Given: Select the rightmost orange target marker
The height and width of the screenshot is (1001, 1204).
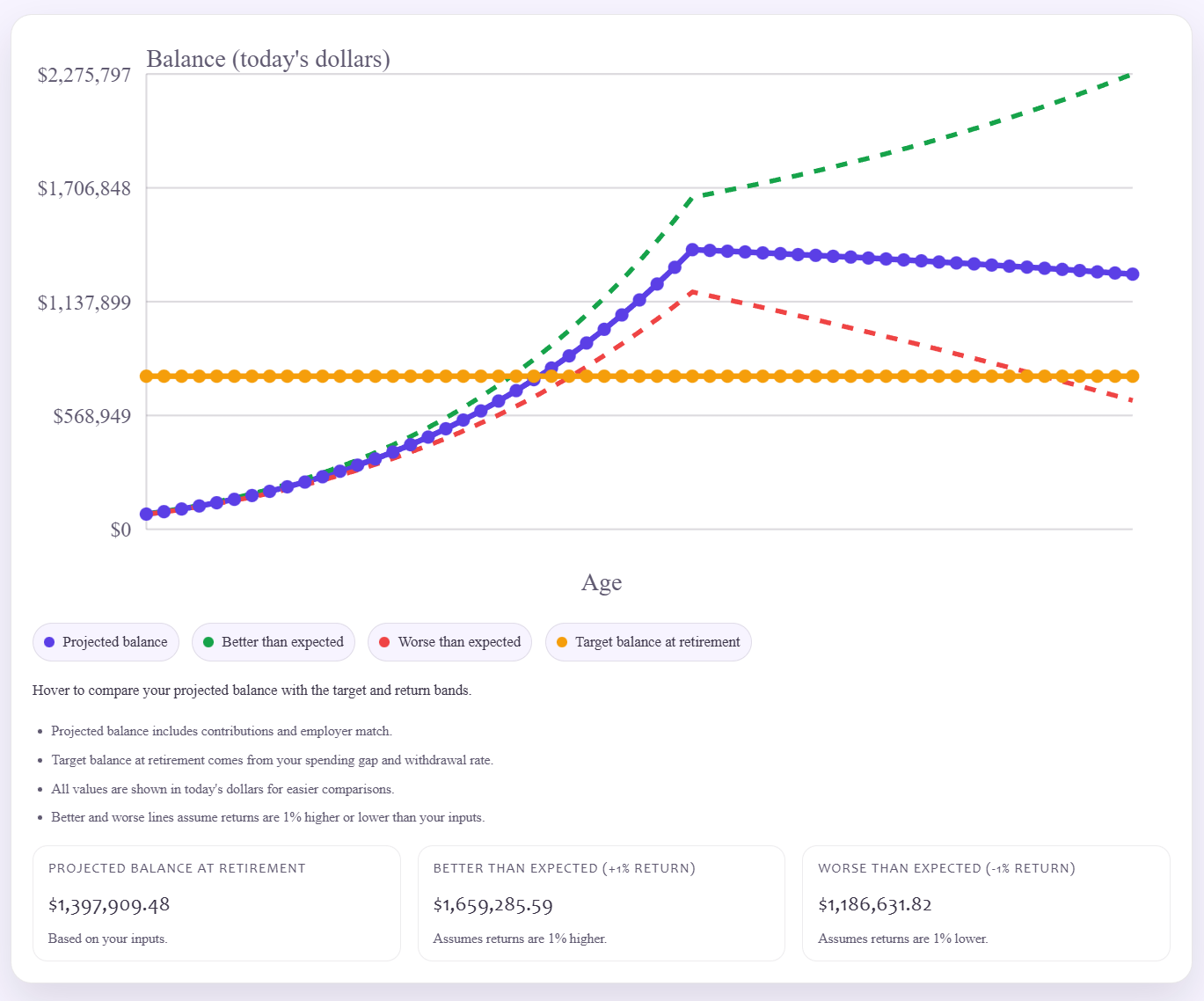Looking at the screenshot, I should tap(1133, 376).
